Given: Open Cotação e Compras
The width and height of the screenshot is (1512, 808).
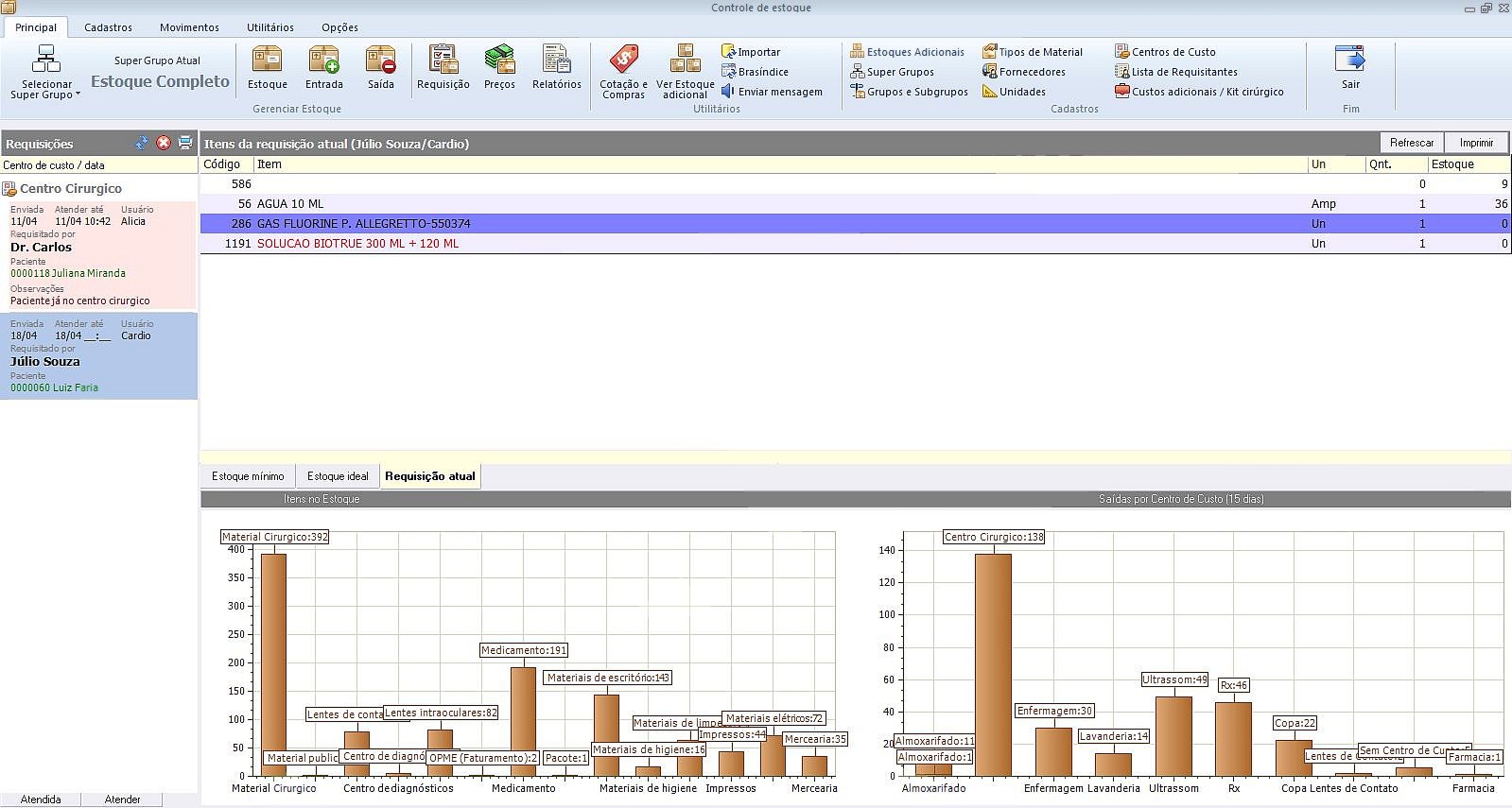Looking at the screenshot, I should (x=624, y=72).
